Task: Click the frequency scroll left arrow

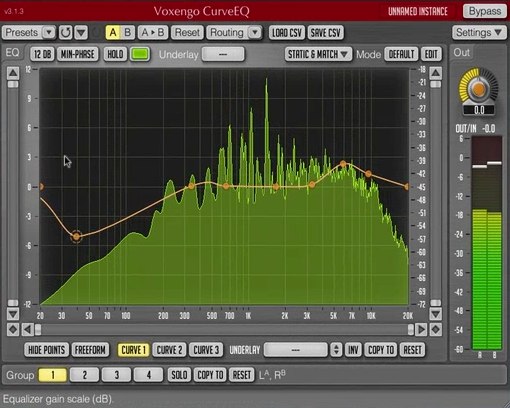Action: point(28,330)
